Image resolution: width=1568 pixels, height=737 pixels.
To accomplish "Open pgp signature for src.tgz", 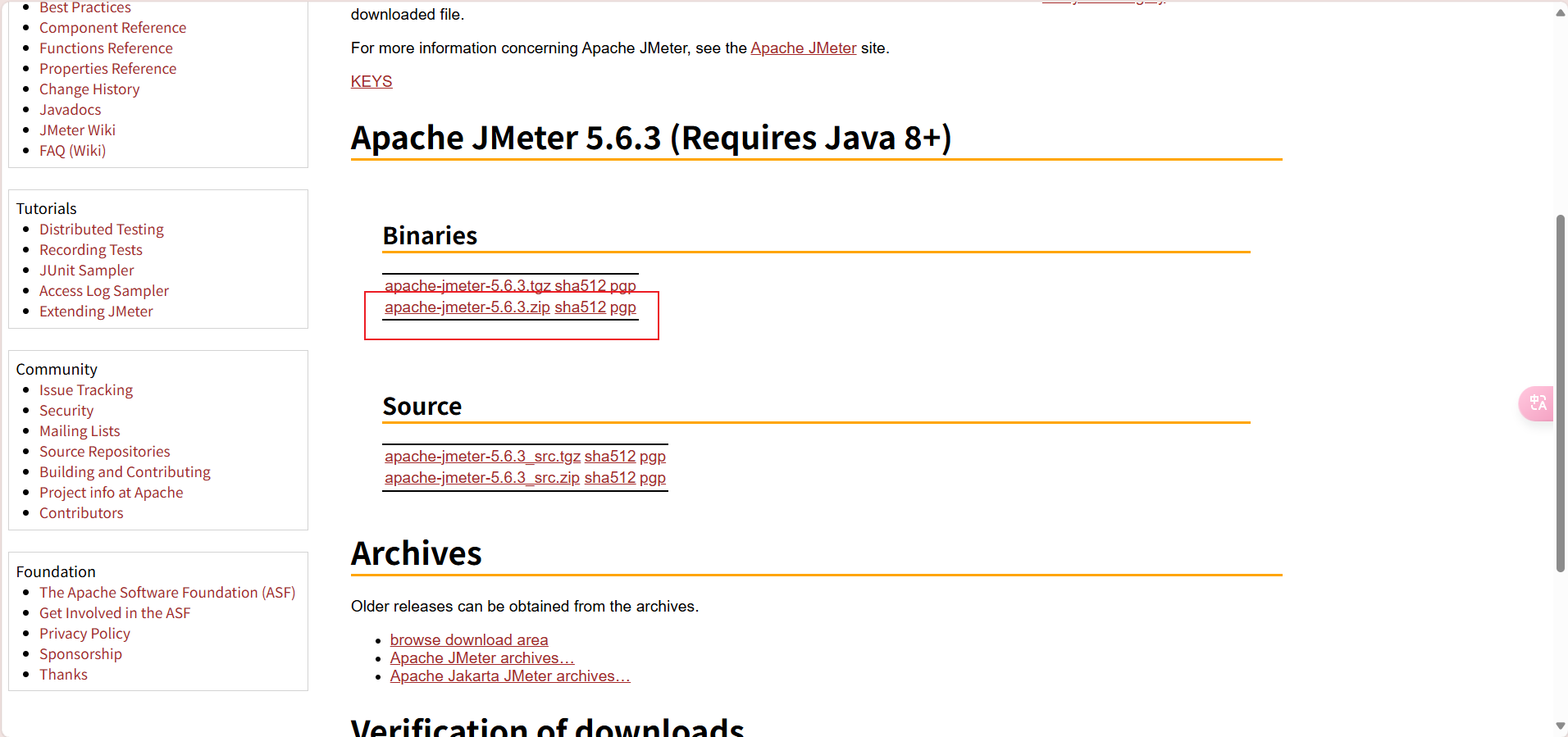I will (x=653, y=457).
